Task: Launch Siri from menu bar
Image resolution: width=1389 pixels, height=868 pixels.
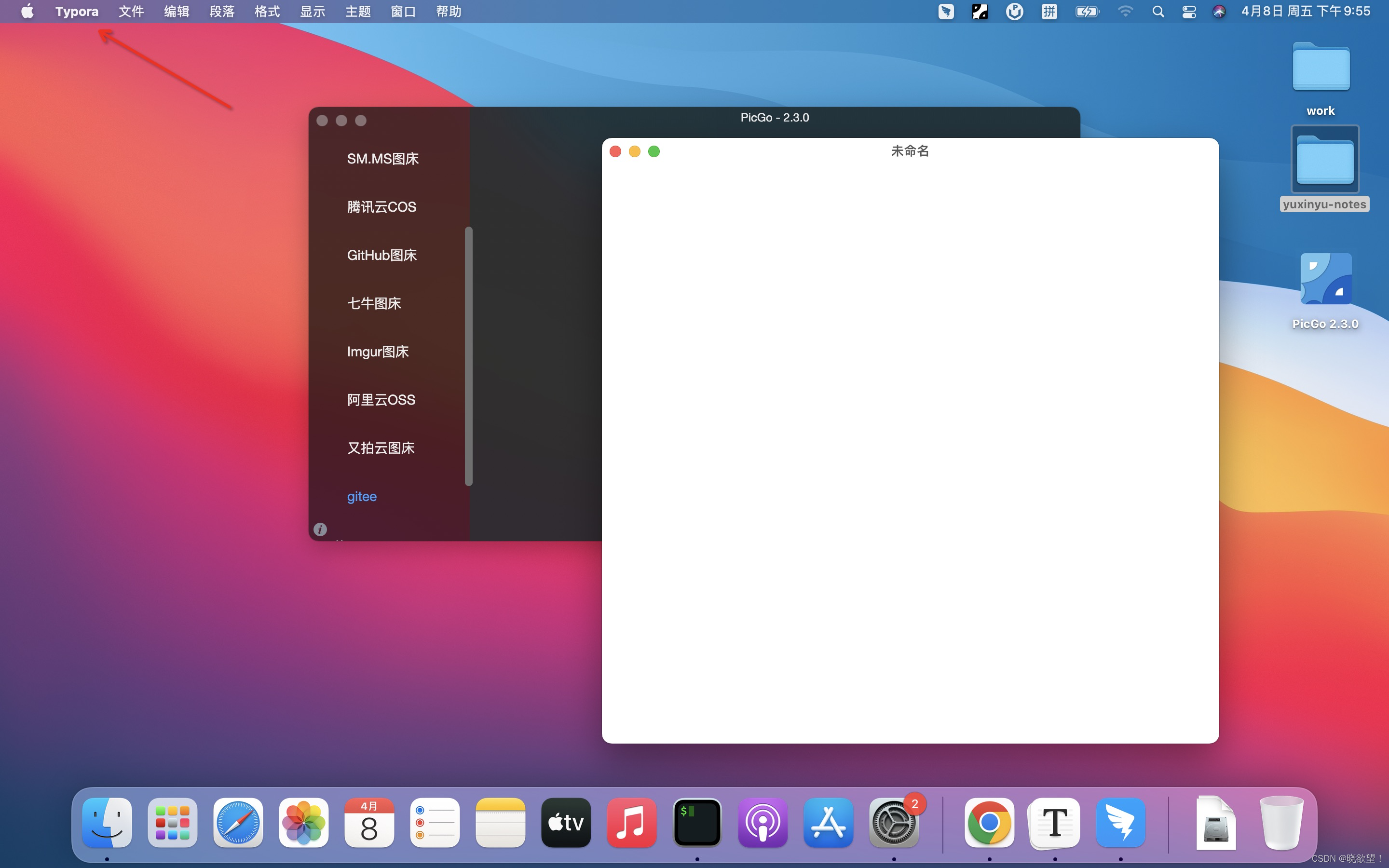Action: 1219,12
